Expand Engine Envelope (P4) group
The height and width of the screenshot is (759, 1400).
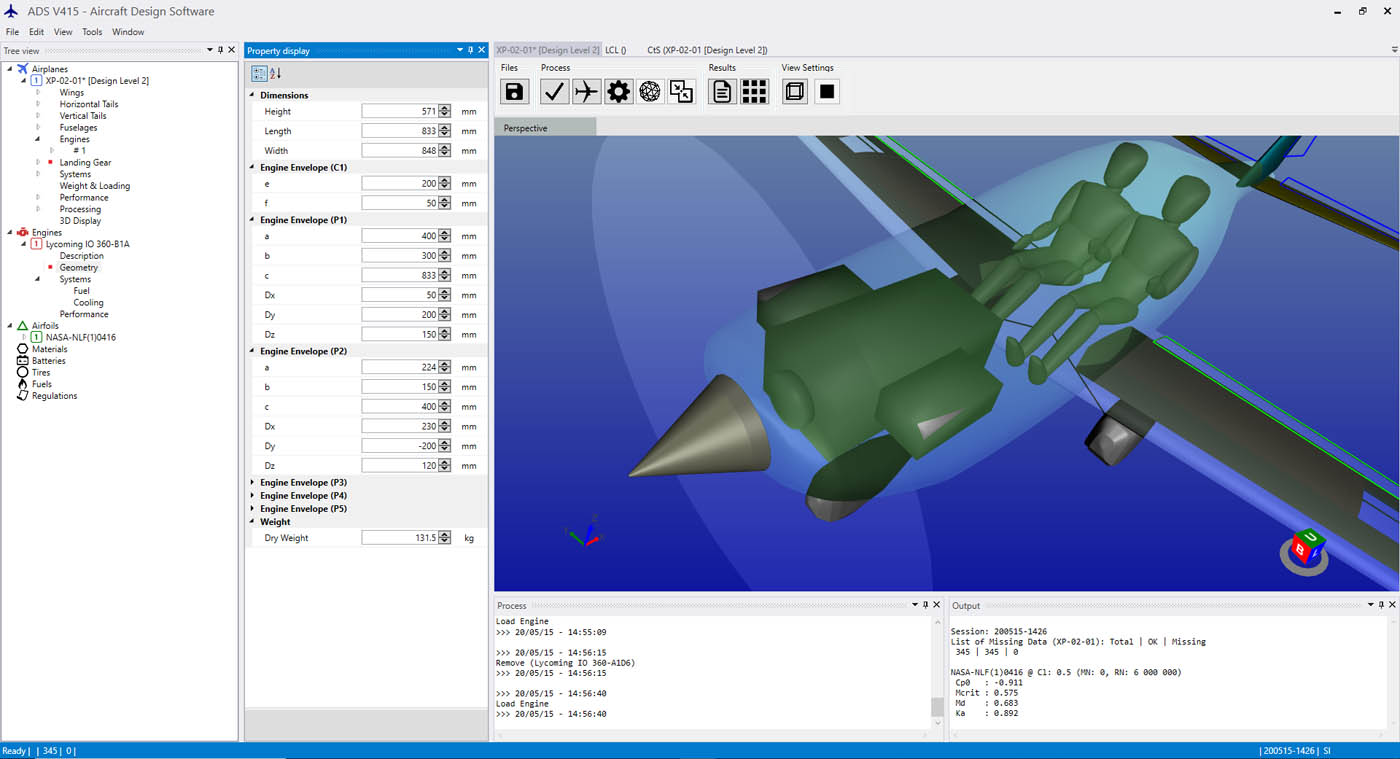252,496
